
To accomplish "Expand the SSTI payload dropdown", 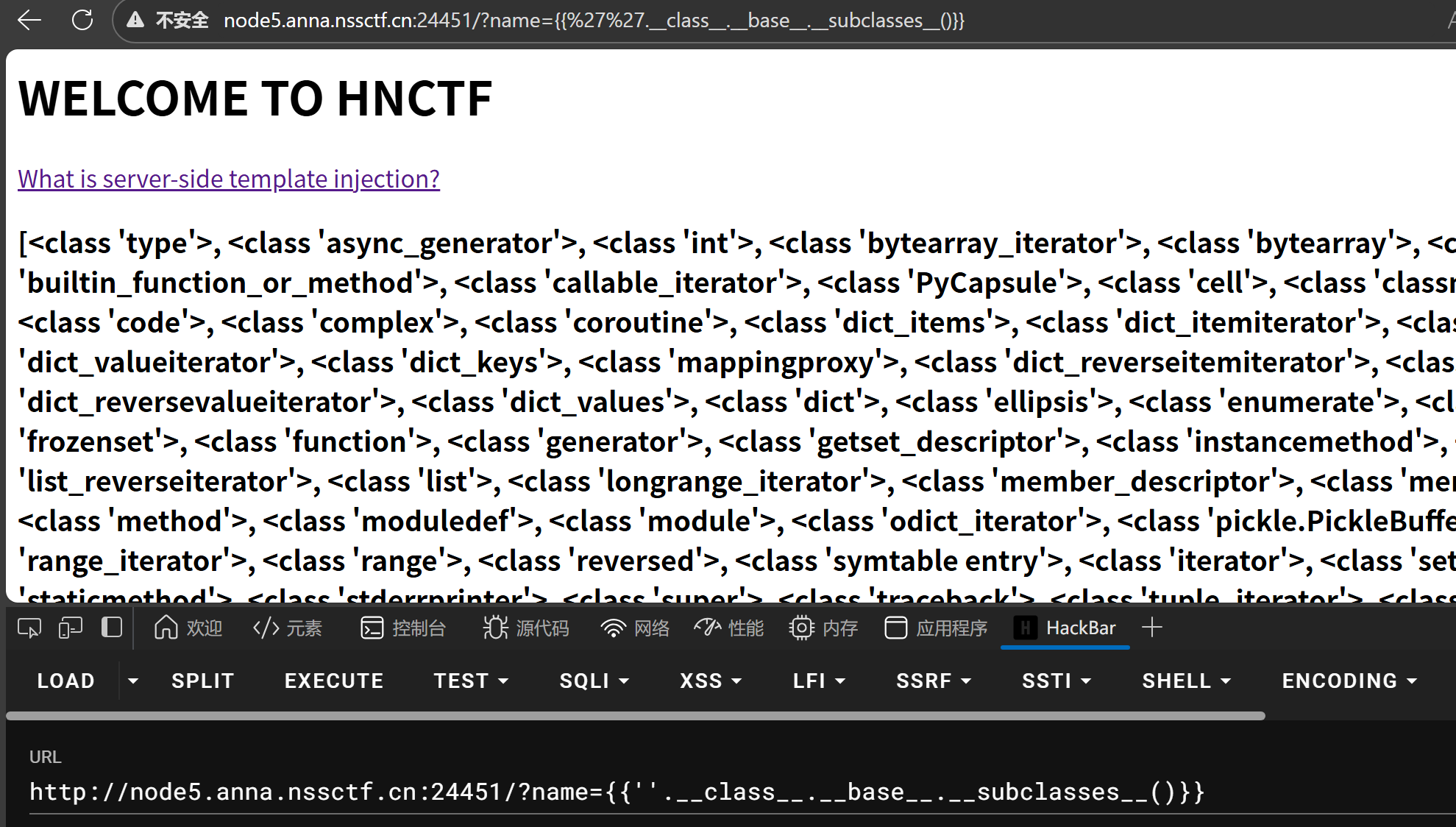I will pyautogui.click(x=1057, y=681).
